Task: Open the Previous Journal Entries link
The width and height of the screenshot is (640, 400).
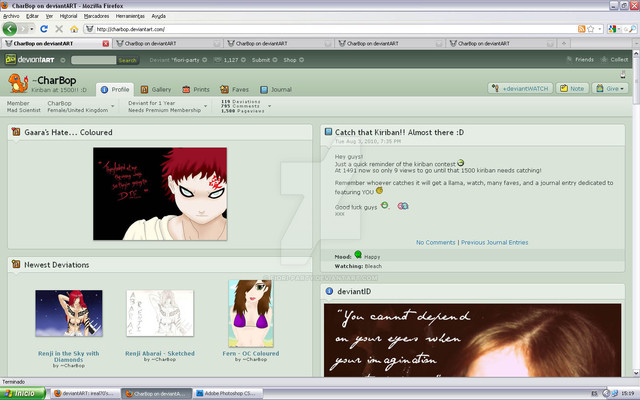Action: point(494,242)
